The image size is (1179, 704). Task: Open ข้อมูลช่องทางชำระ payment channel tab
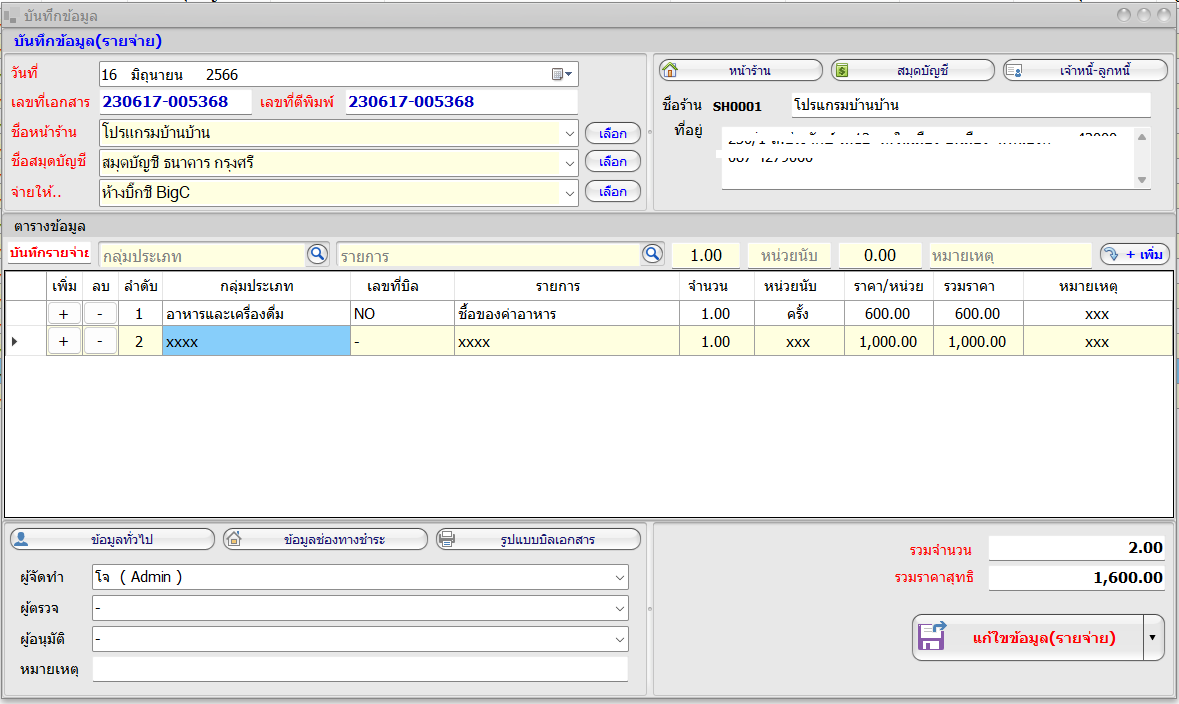[x=325, y=539]
